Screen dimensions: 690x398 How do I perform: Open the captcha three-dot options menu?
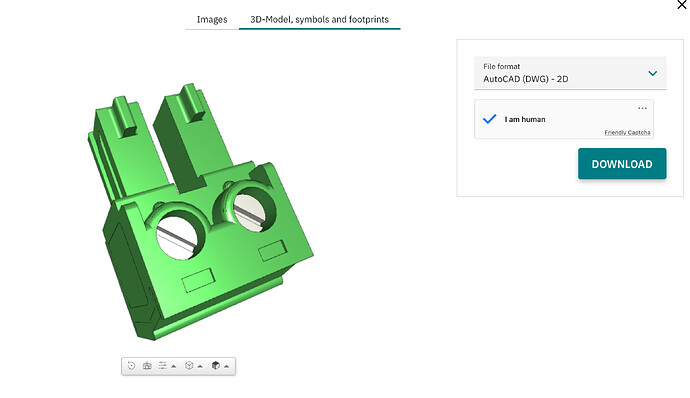coord(642,108)
